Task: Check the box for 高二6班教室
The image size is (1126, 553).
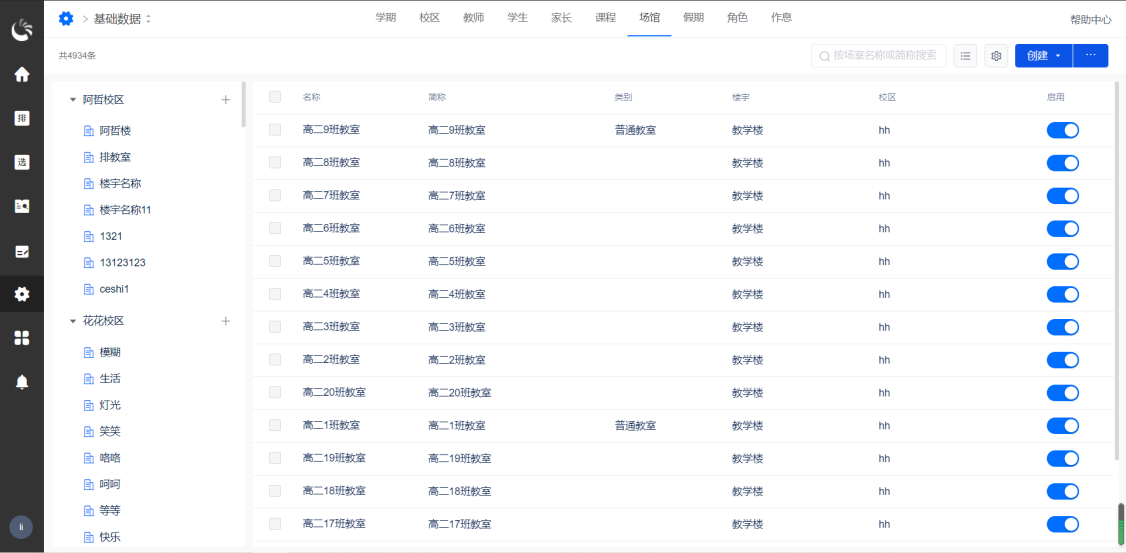Action: [x=275, y=228]
